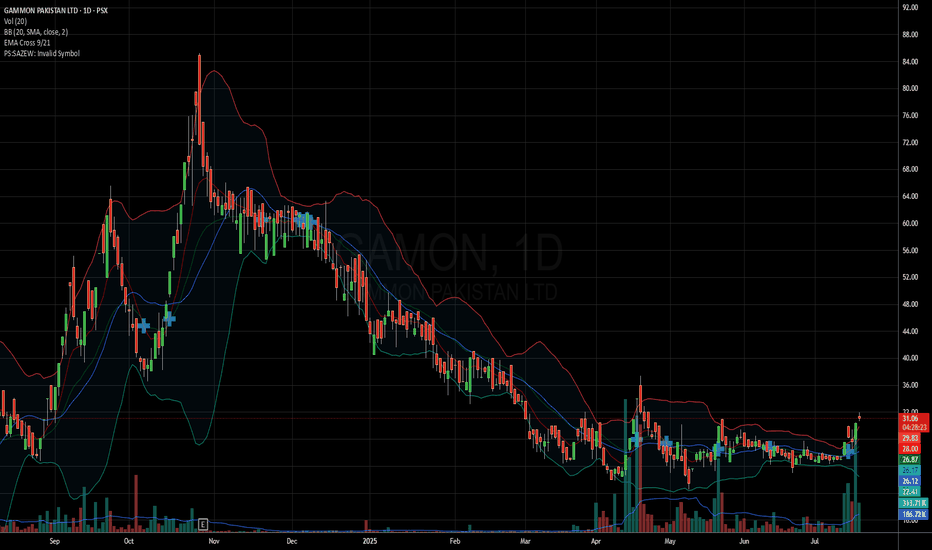Screen dimensions: 932x550
Task: Click the current price label 31.06
Action: (914, 419)
